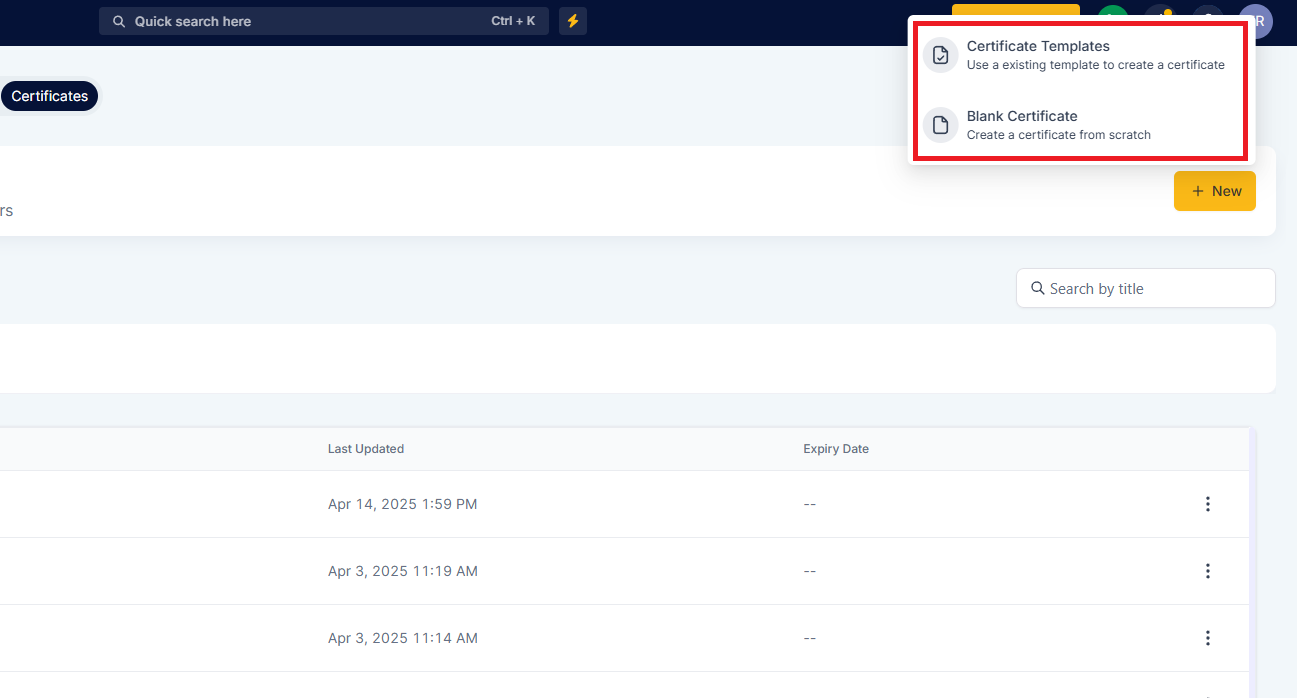Click the Expiry Date column header
1297x698 pixels.
coord(836,449)
